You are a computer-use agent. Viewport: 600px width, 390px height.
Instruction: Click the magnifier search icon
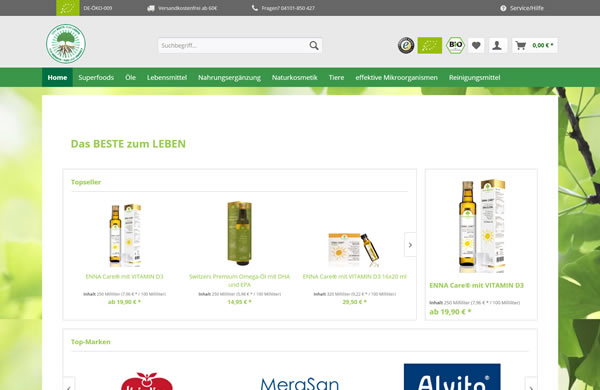click(x=314, y=46)
